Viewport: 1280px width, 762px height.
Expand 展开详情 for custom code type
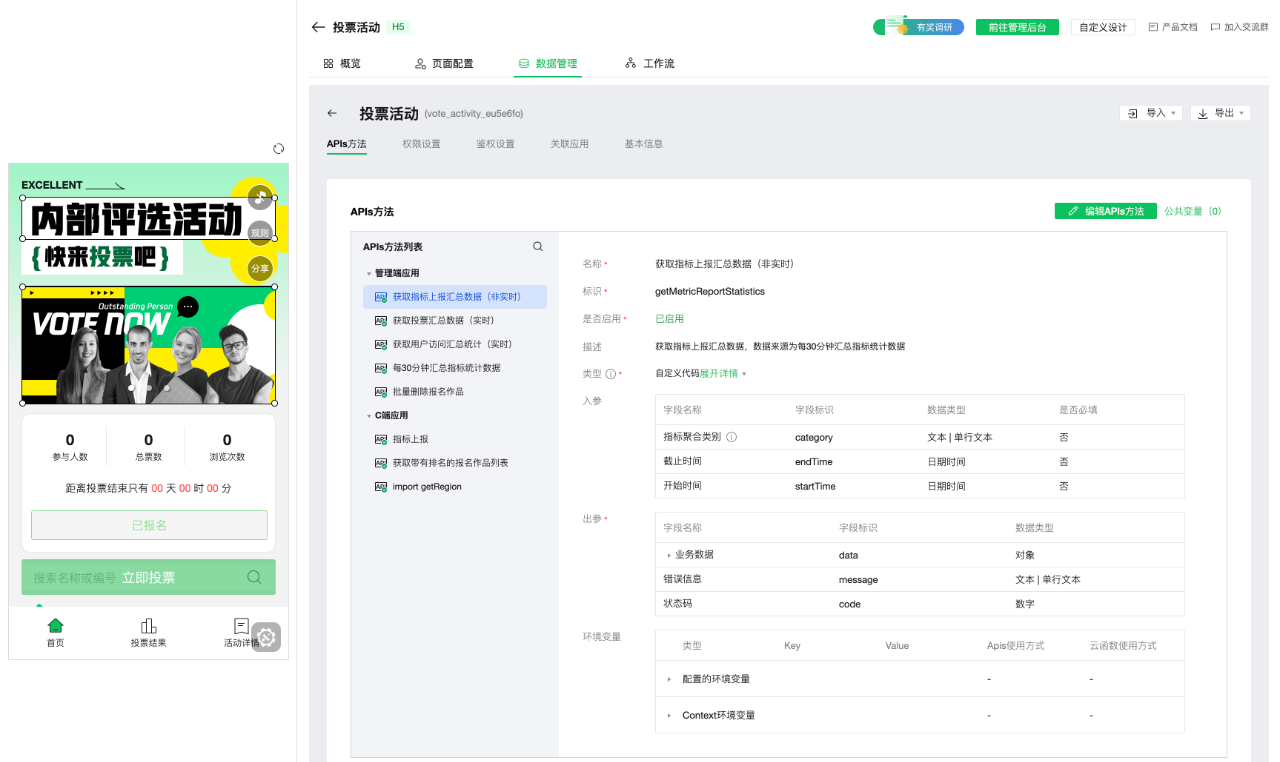tap(723, 374)
